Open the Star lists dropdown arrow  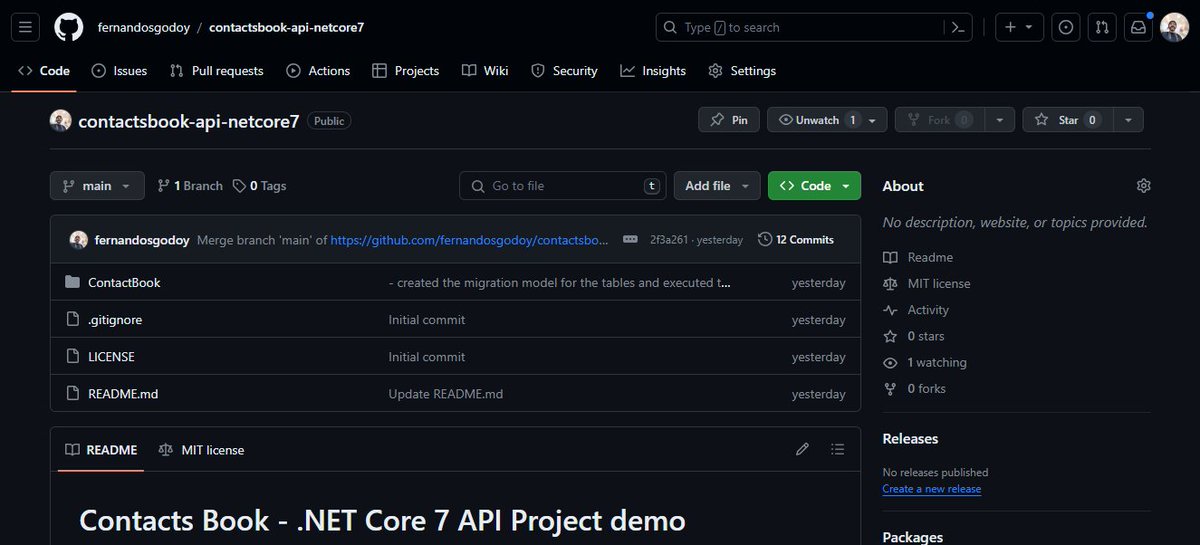click(1128, 120)
